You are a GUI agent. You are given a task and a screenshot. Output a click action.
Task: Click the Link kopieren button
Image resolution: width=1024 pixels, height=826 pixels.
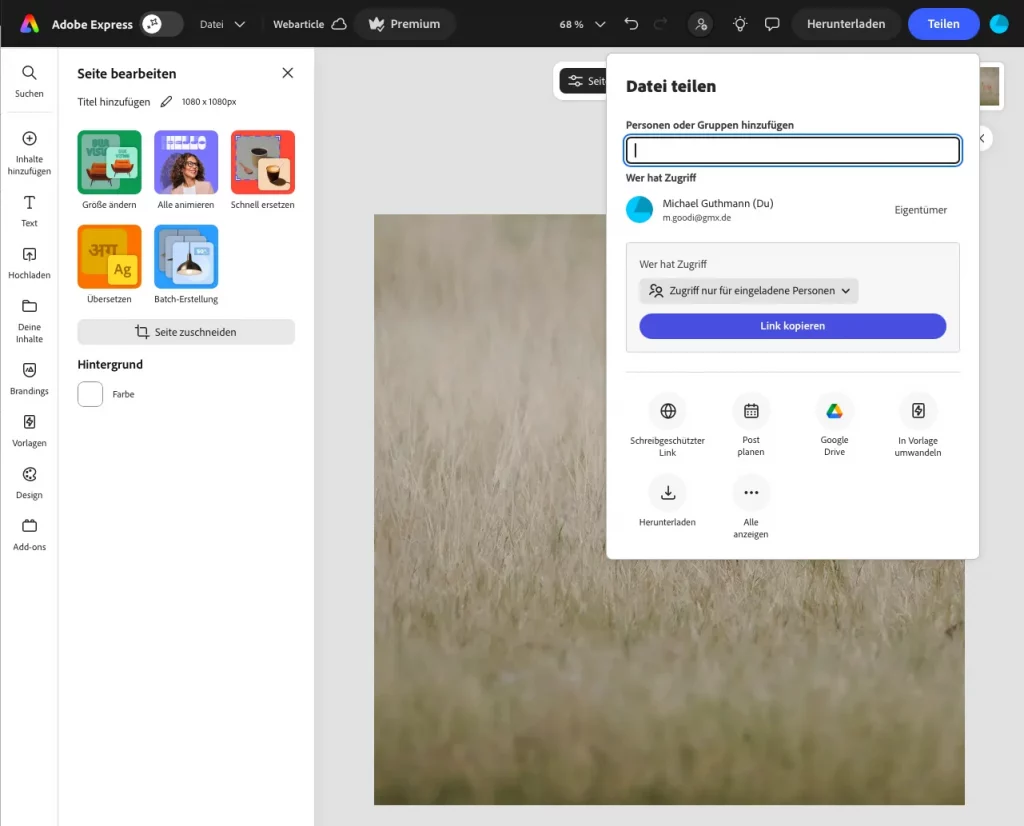click(x=792, y=326)
